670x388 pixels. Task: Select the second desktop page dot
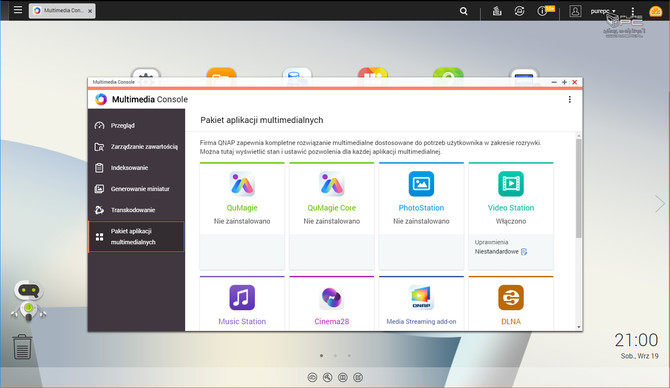pos(335,356)
